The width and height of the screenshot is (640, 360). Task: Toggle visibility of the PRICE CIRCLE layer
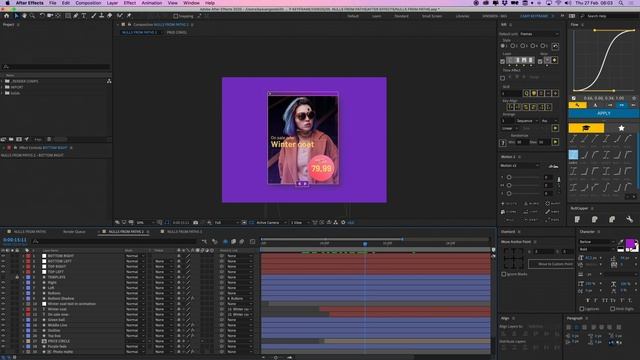[3, 341]
